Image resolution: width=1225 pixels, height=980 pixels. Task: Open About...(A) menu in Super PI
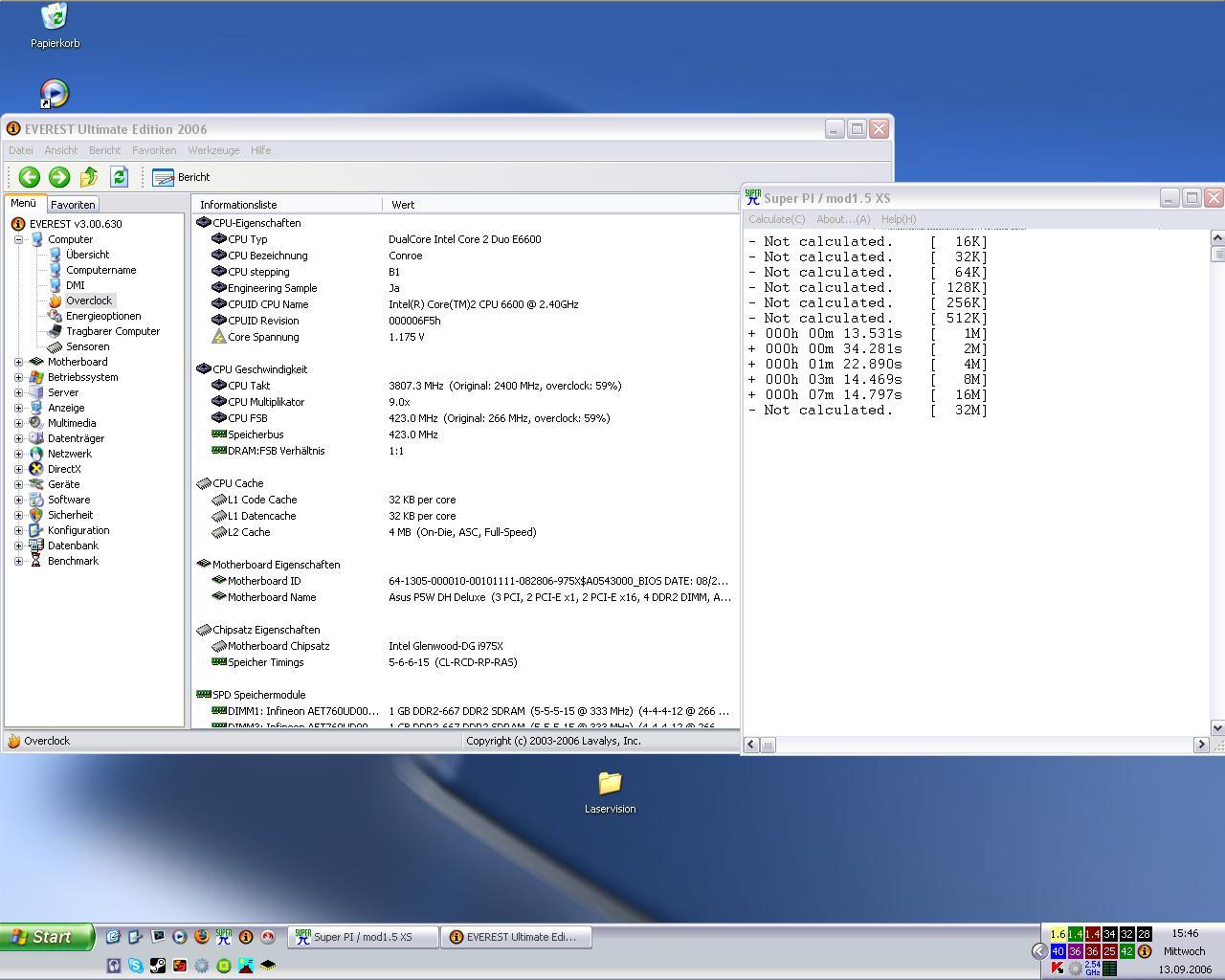(843, 219)
